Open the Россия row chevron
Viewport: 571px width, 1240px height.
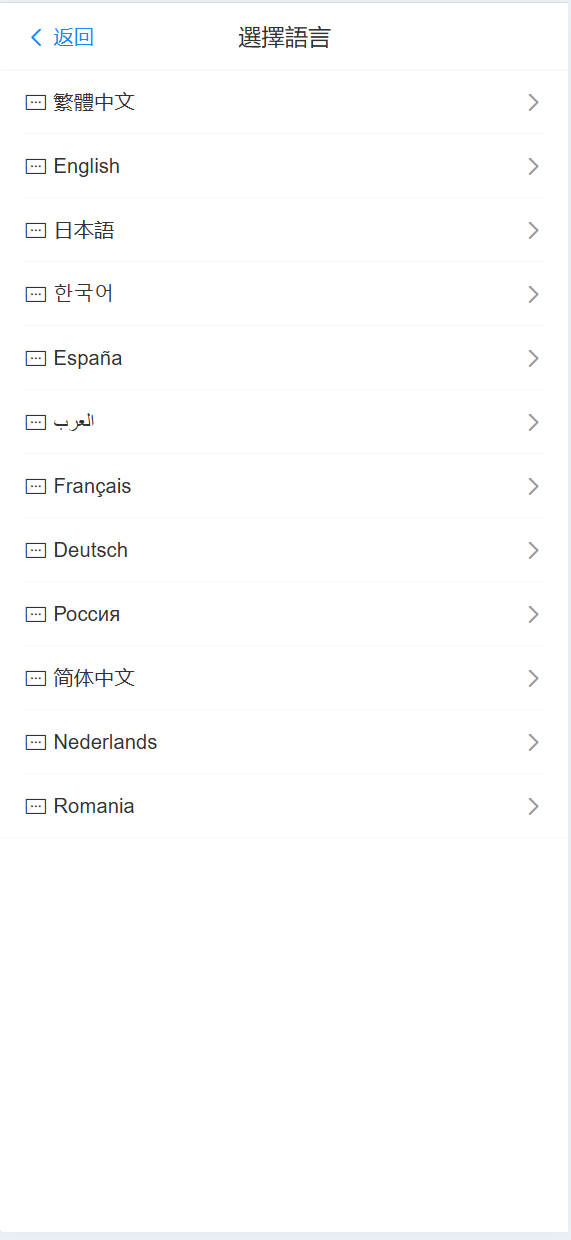pos(534,614)
